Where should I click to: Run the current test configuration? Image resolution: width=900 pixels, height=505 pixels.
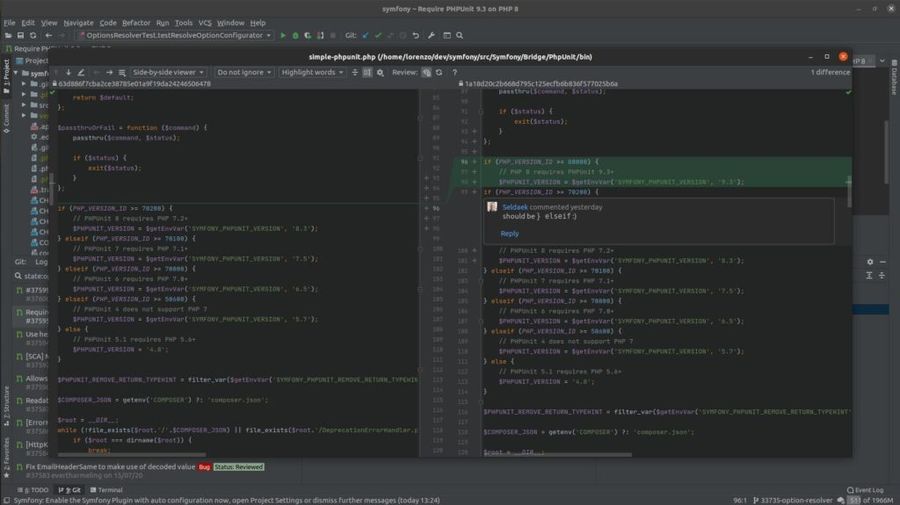click(283, 35)
